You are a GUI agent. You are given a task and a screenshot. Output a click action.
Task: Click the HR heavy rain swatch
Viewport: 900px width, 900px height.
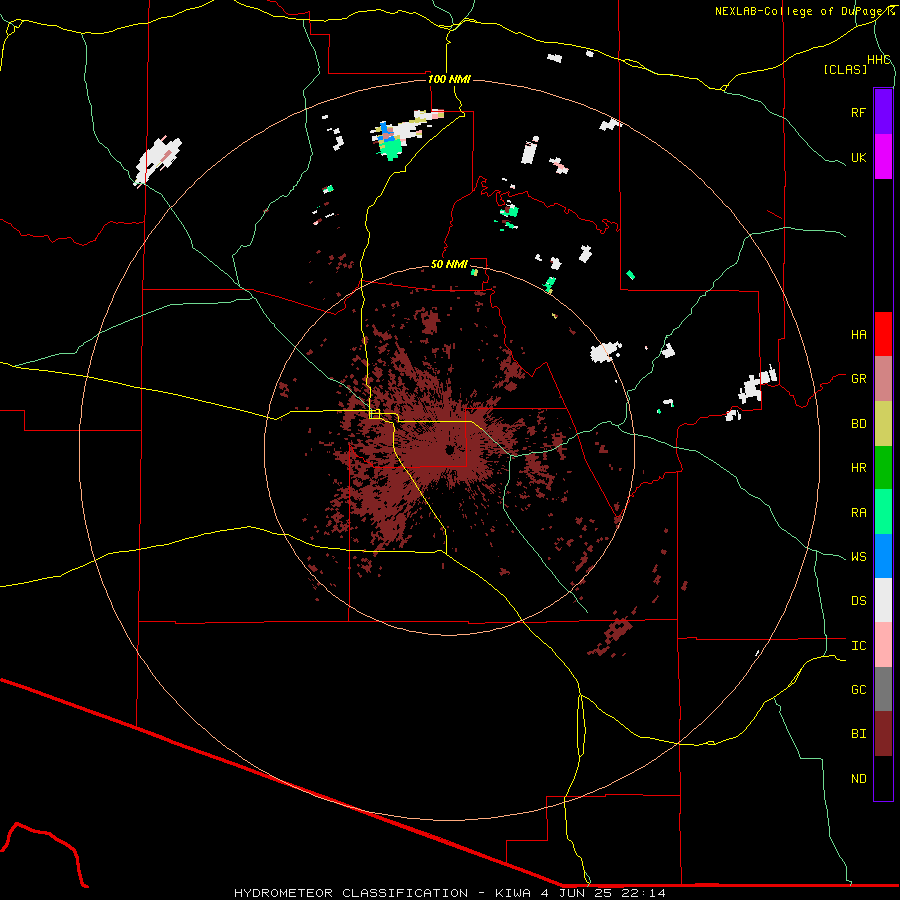click(883, 468)
